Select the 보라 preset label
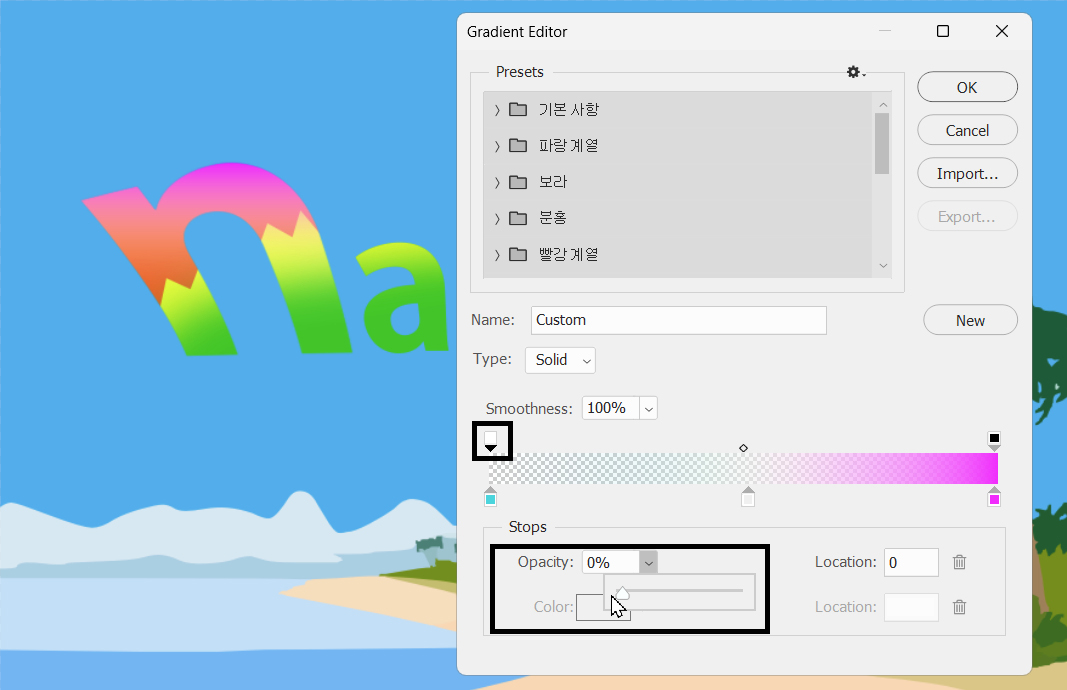The width and height of the screenshot is (1067, 690). click(x=553, y=182)
